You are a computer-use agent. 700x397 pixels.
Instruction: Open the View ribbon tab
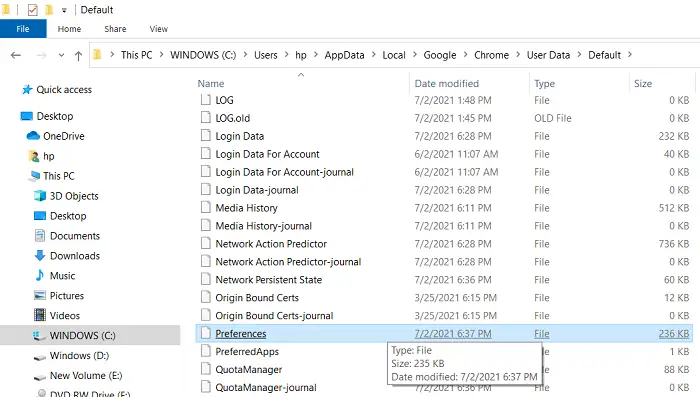(158, 29)
